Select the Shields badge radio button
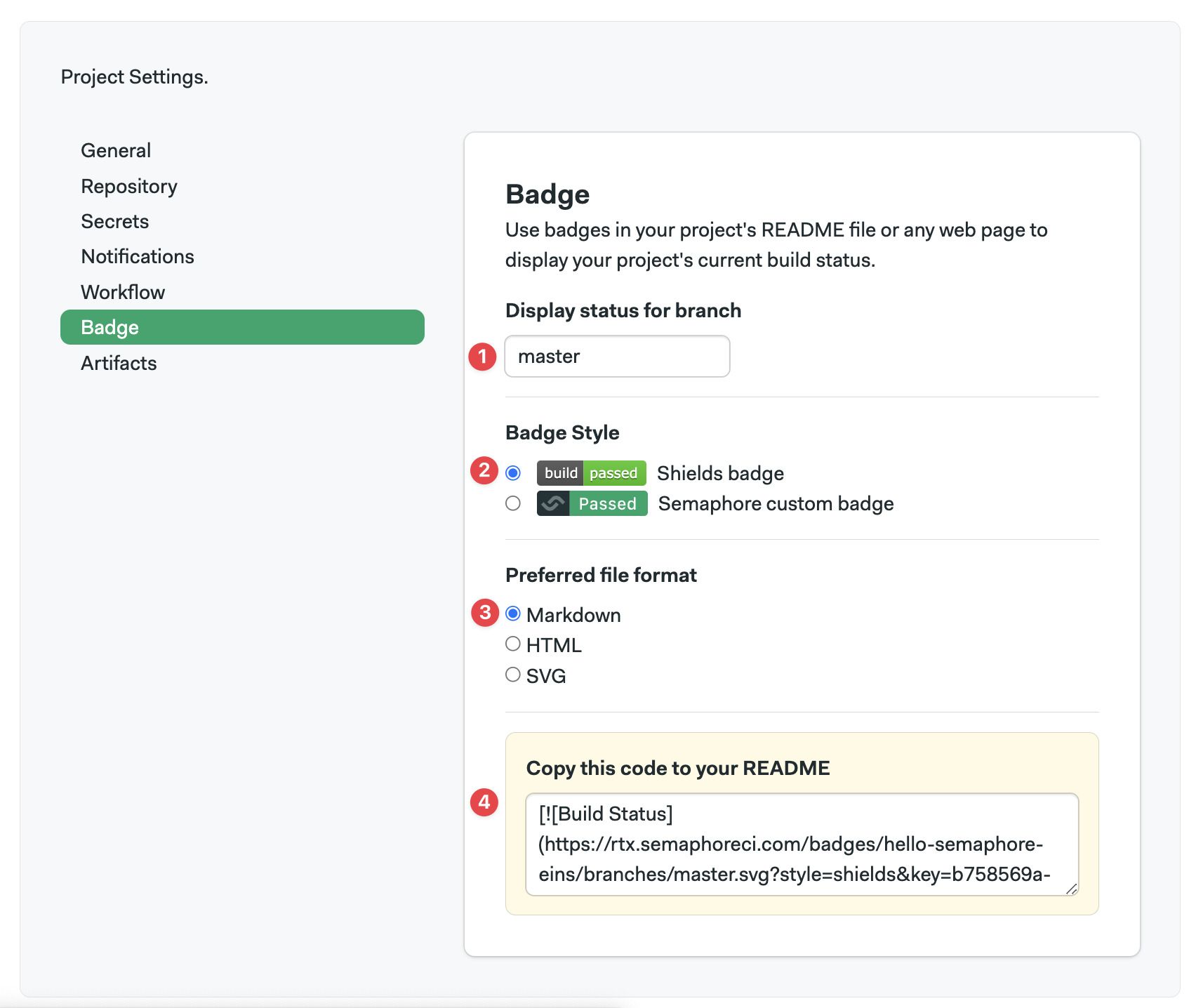The width and height of the screenshot is (1189, 1008). [x=513, y=473]
